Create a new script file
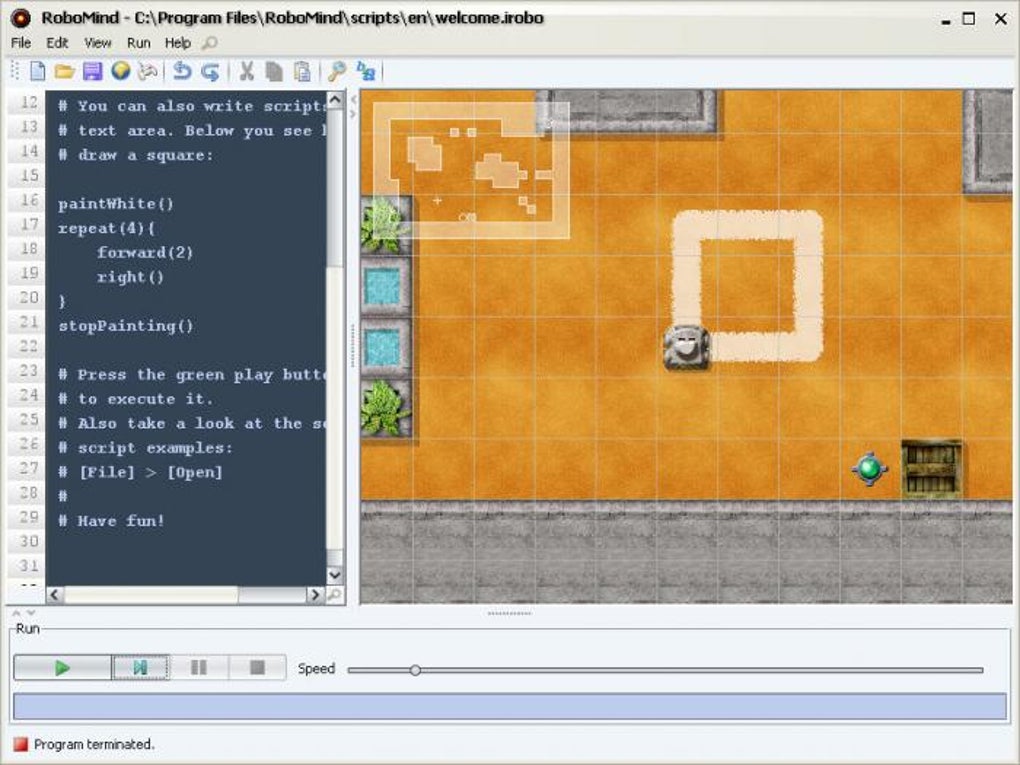1020x765 pixels. 38,71
